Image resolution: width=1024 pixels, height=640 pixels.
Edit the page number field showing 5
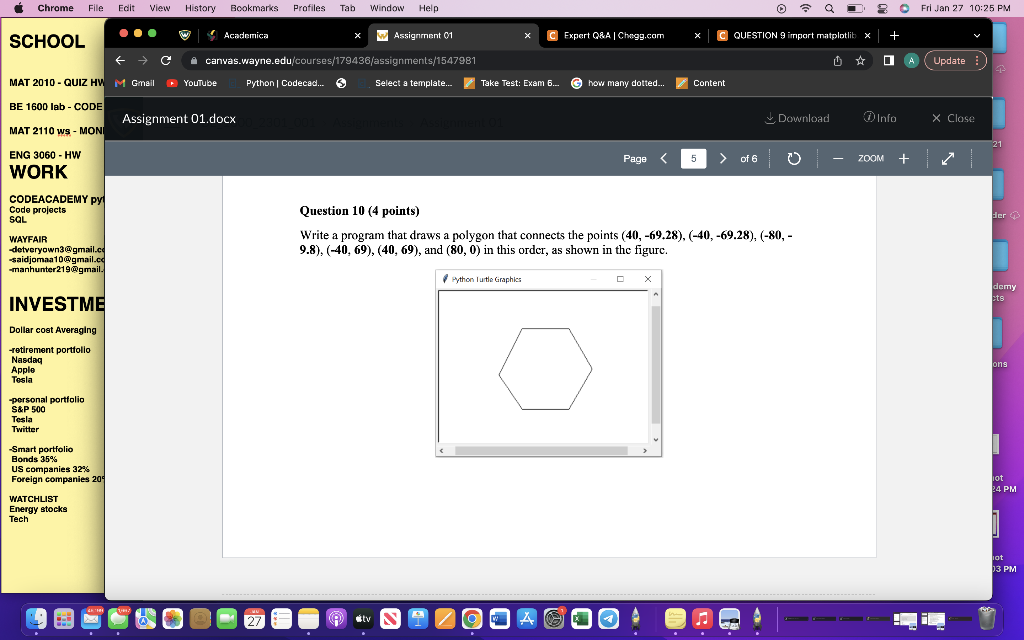tap(693, 158)
